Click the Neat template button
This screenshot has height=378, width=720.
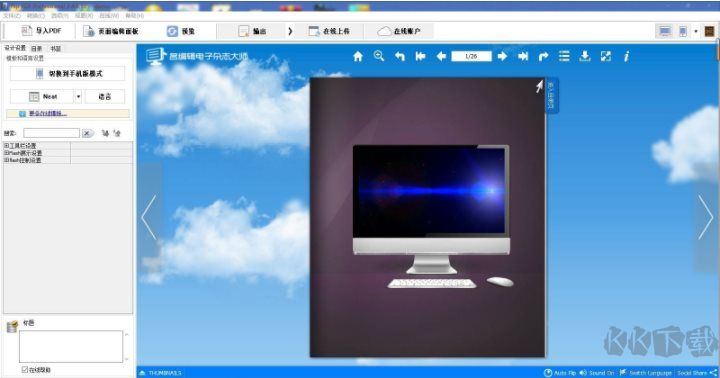coord(42,96)
